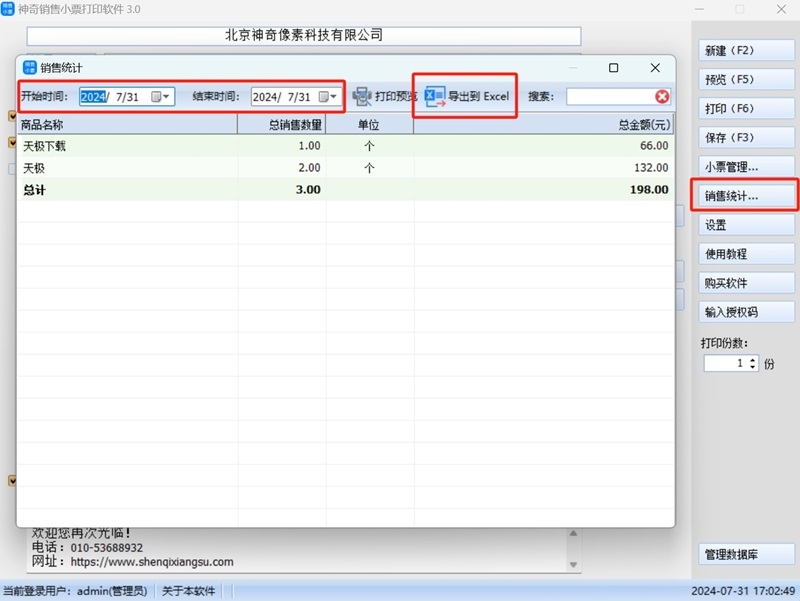Click the Excel export icon
This screenshot has height=601, width=800.
point(435,96)
